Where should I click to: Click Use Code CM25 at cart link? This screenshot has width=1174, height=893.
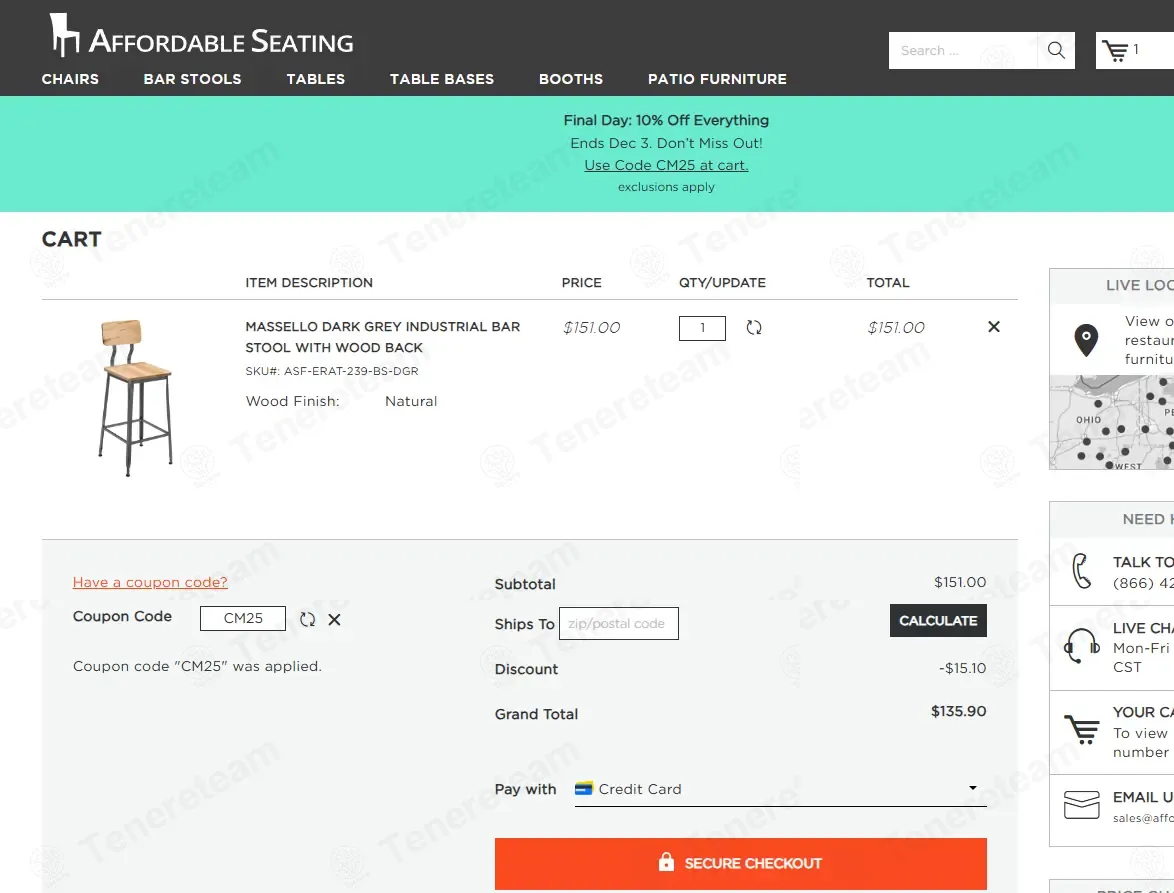coord(666,165)
